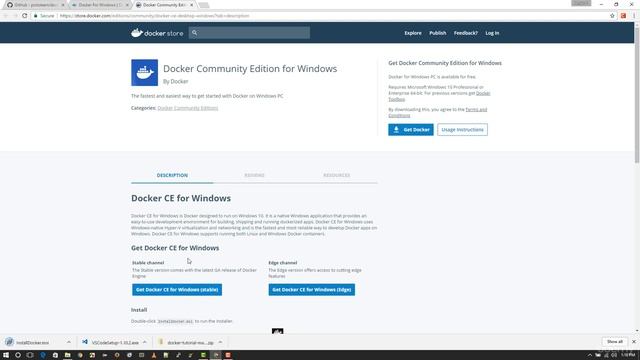Open a new browser tab
Viewport: 640px width, 360px height.
(x=204, y=5)
